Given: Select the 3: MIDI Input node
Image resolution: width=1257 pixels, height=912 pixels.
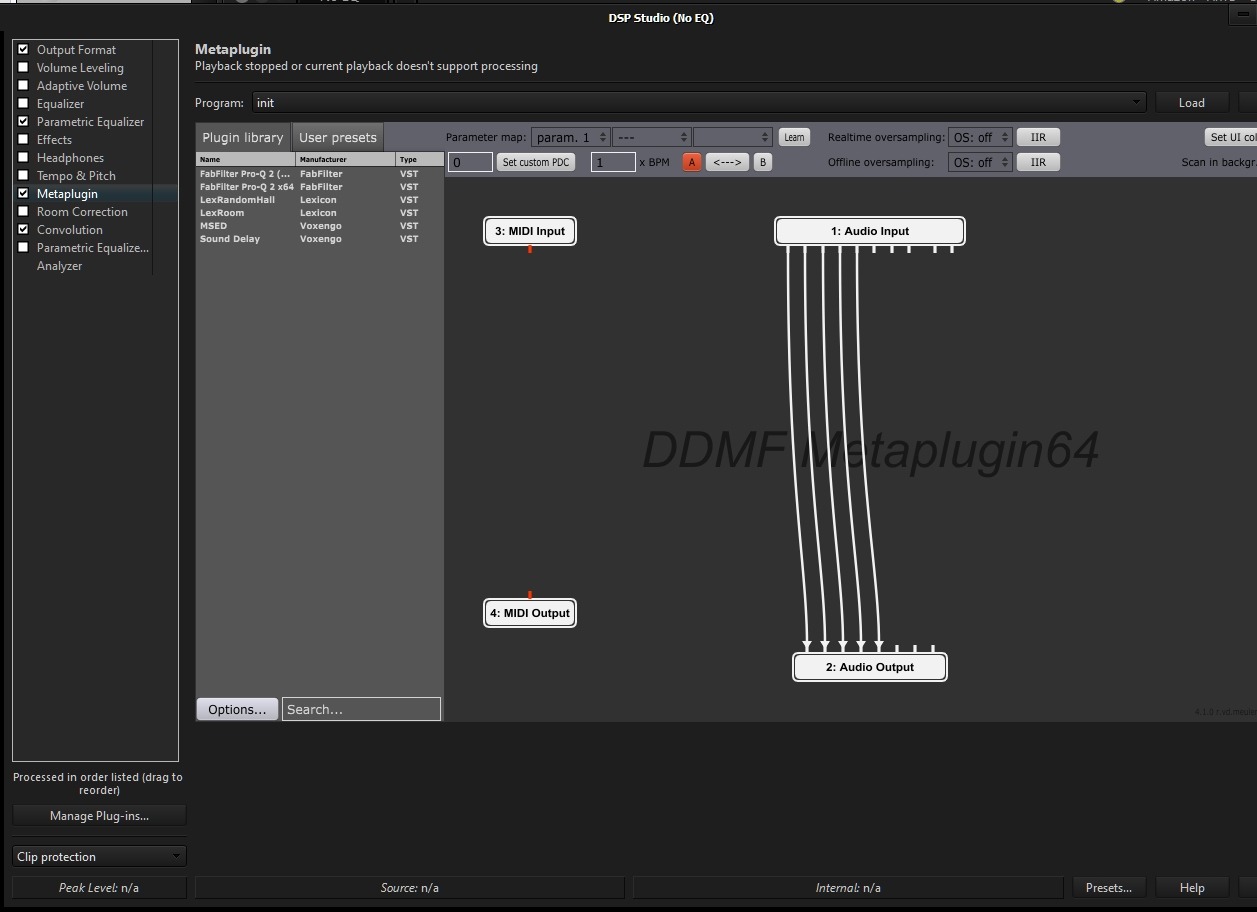Looking at the screenshot, I should [530, 231].
